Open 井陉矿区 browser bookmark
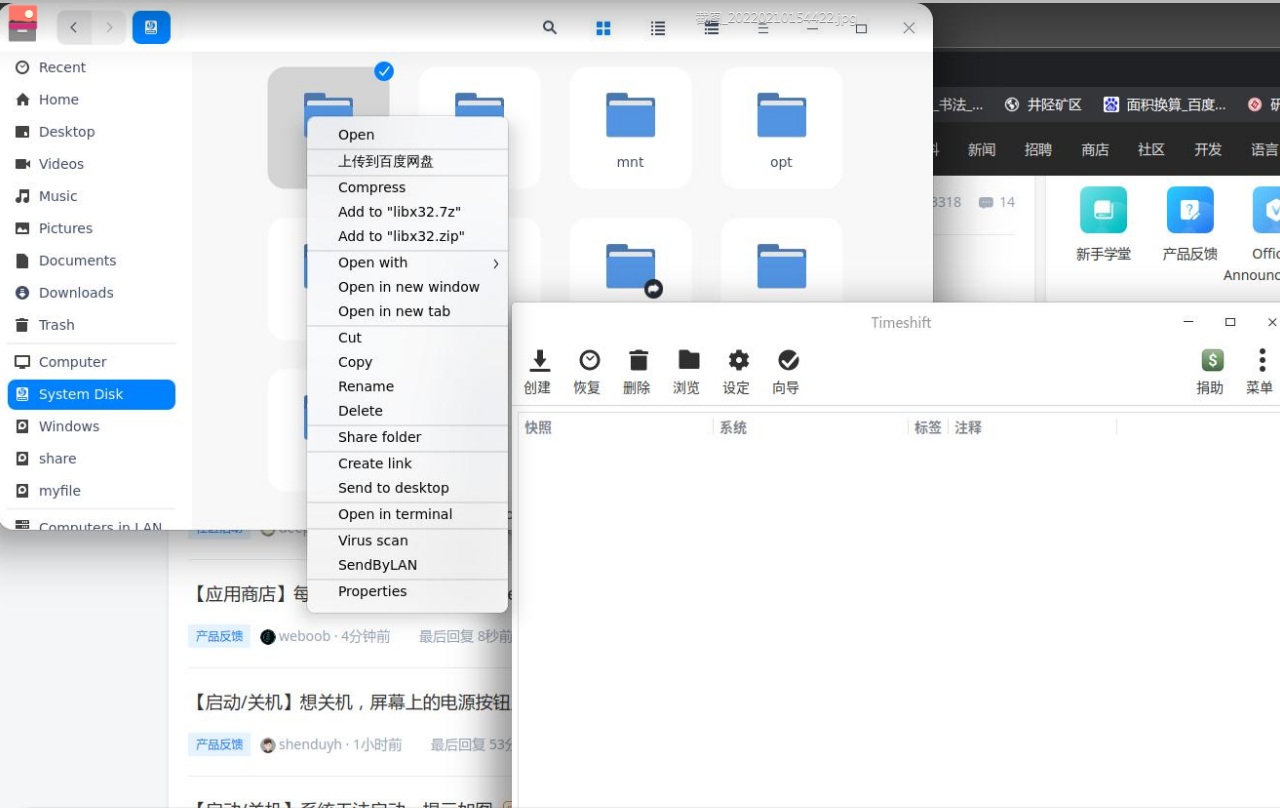The width and height of the screenshot is (1280, 808). pos(1043,104)
